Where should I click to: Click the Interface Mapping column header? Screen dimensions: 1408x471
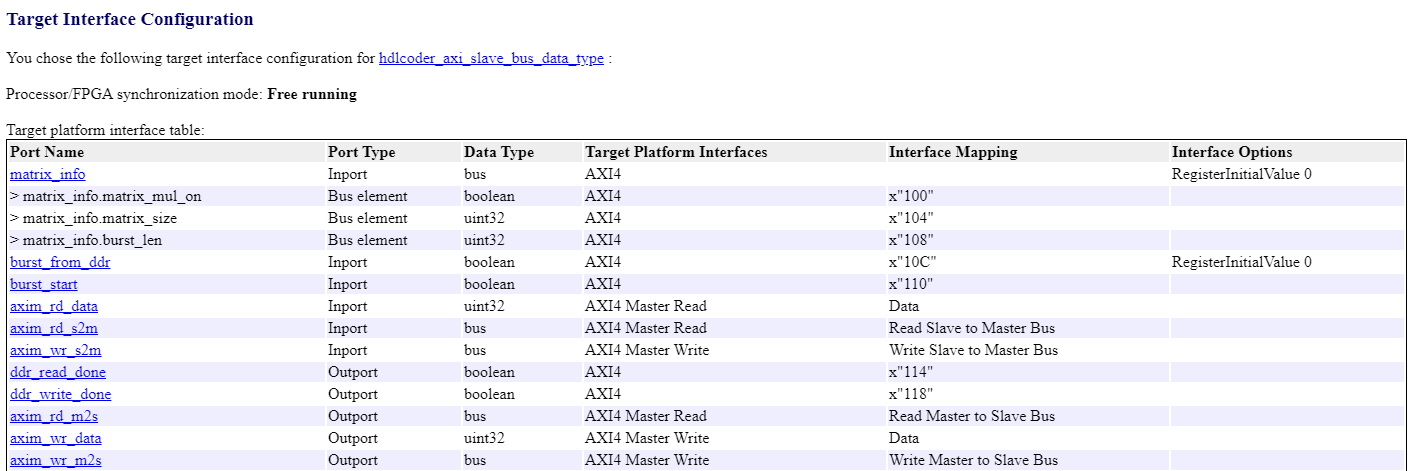[953, 152]
